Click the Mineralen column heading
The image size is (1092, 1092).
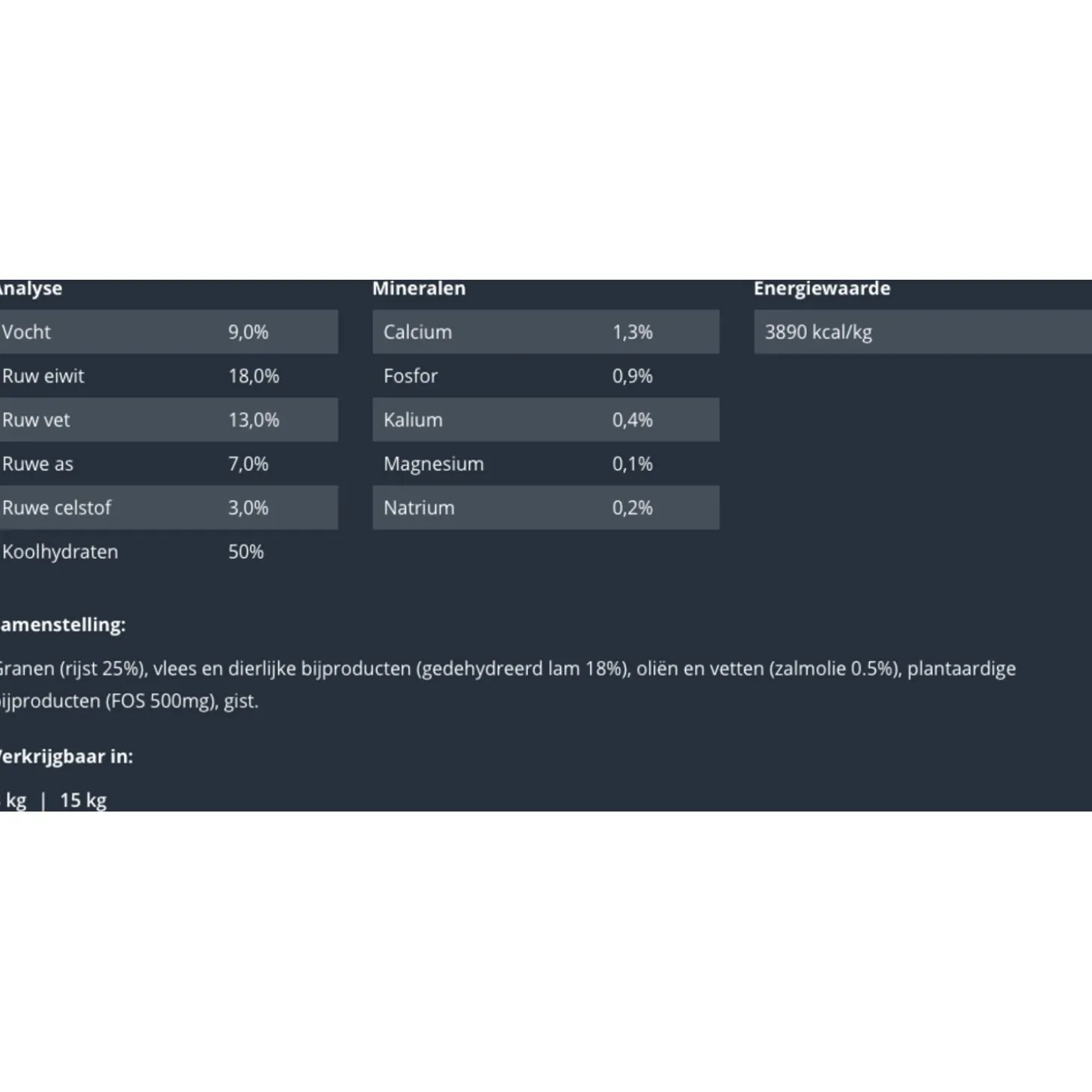point(419,289)
